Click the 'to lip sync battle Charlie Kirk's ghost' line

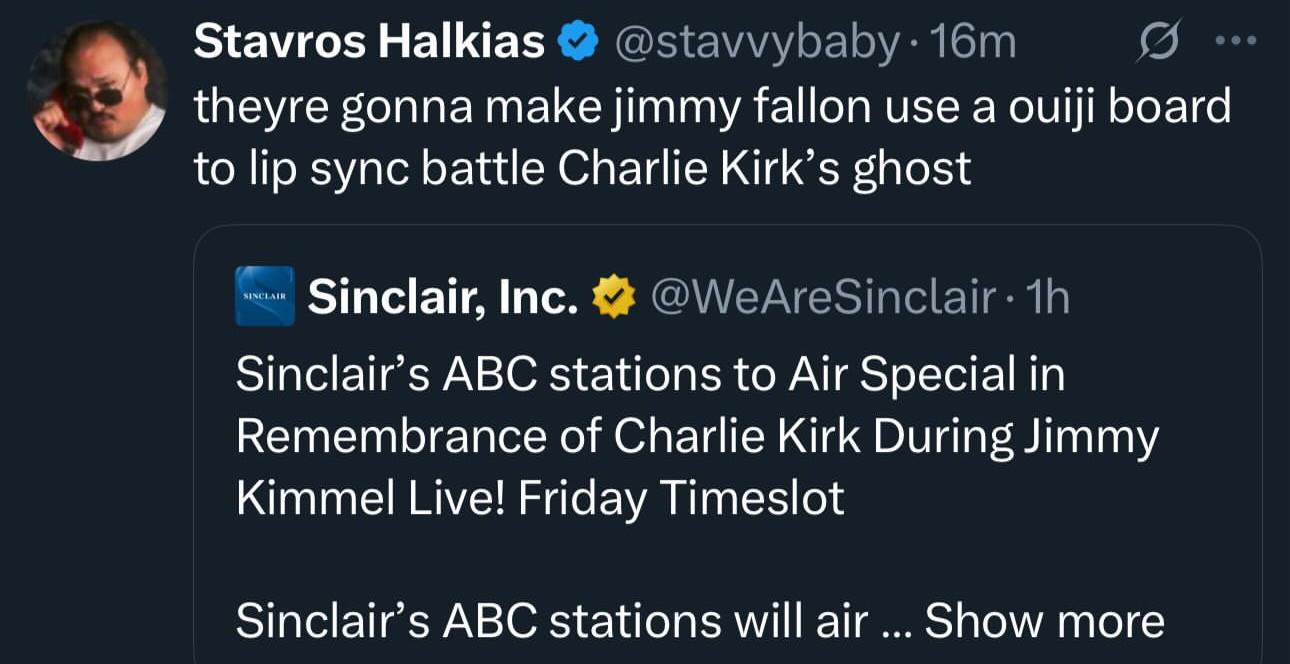pyautogui.click(x=582, y=169)
